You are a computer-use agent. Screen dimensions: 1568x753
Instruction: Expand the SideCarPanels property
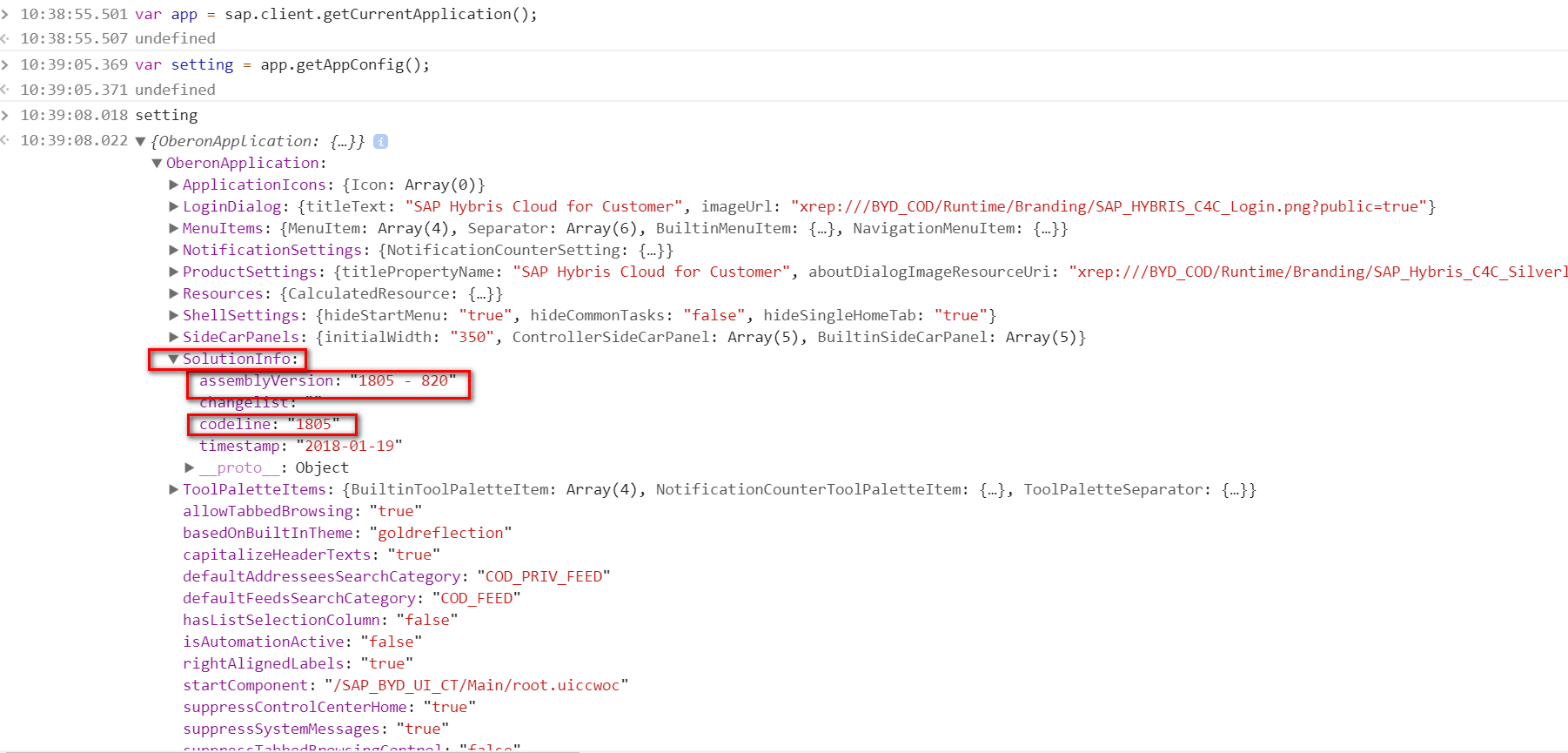[173, 337]
